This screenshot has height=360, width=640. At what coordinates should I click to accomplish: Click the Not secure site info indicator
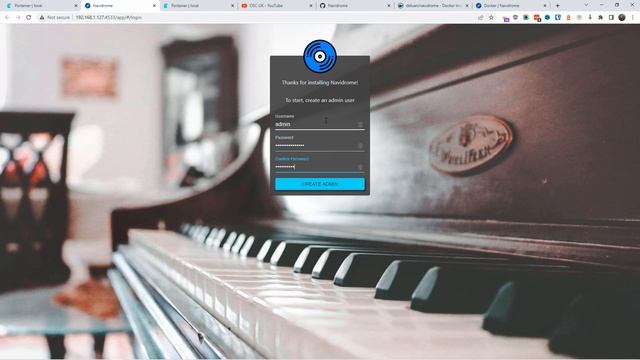click(x=55, y=18)
